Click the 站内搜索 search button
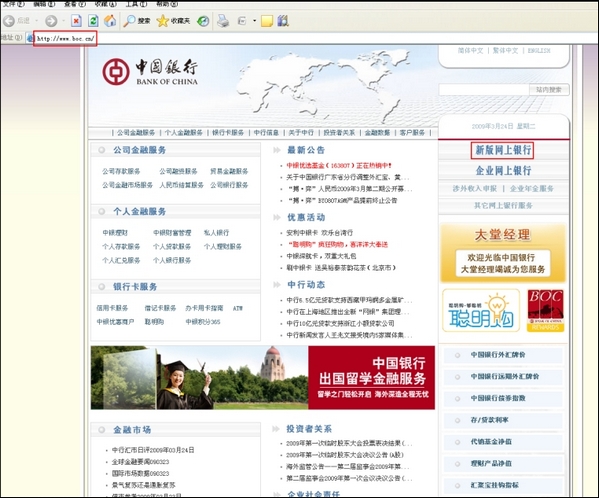 pyautogui.click(x=549, y=90)
